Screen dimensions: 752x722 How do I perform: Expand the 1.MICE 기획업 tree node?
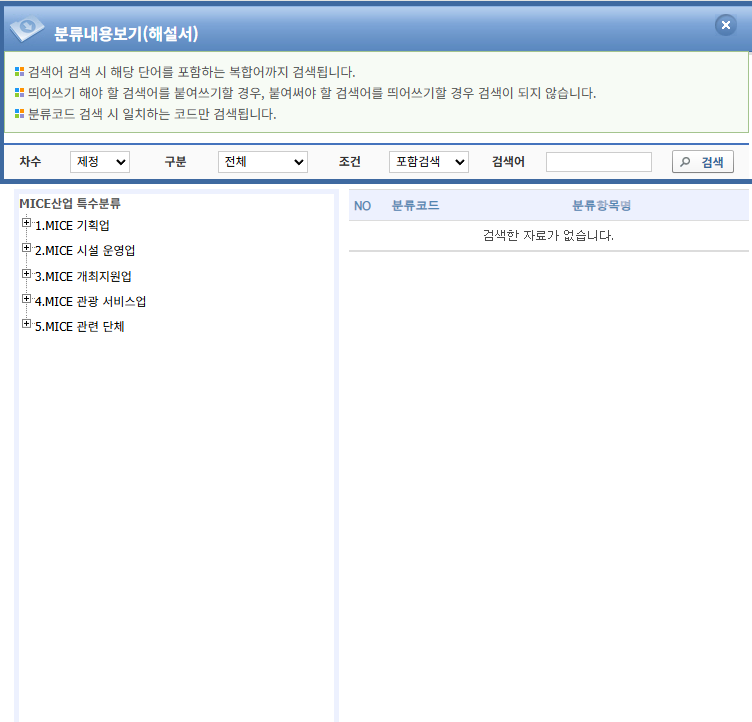[26, 224]
